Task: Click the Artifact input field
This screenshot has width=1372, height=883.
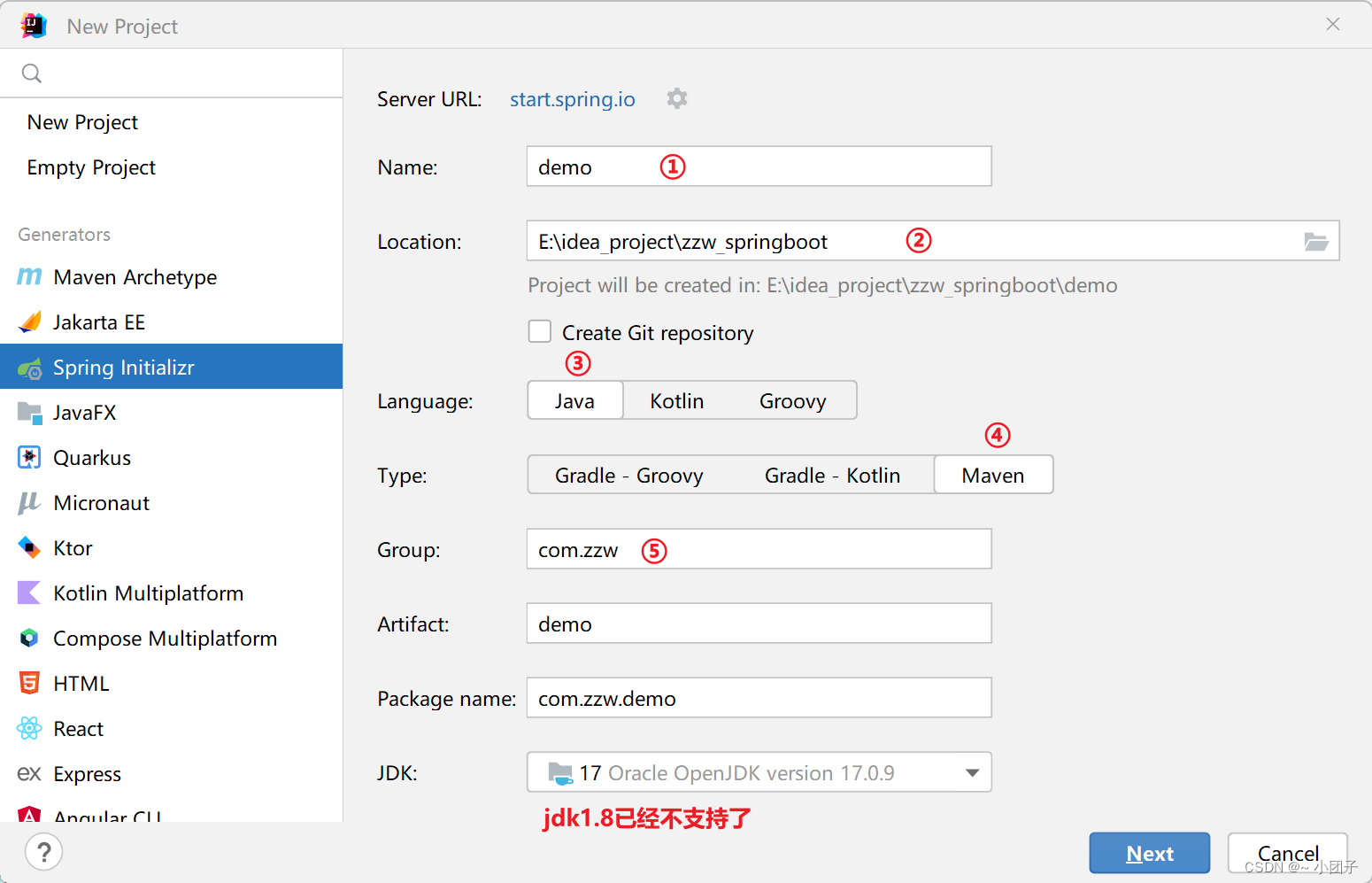Action: click(x=759, y=624)
